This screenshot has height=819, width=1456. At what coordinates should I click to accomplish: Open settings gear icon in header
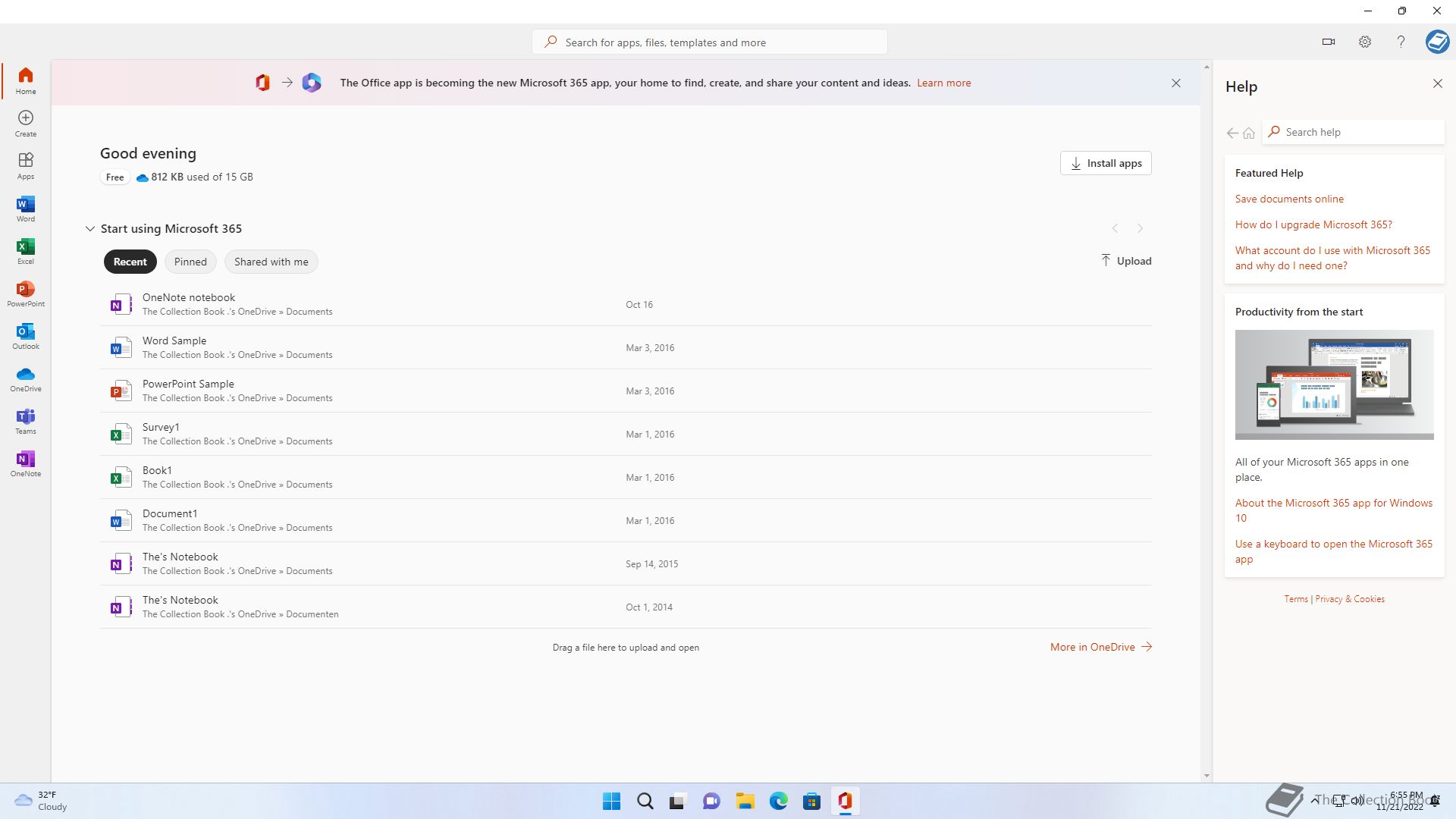1365,42
